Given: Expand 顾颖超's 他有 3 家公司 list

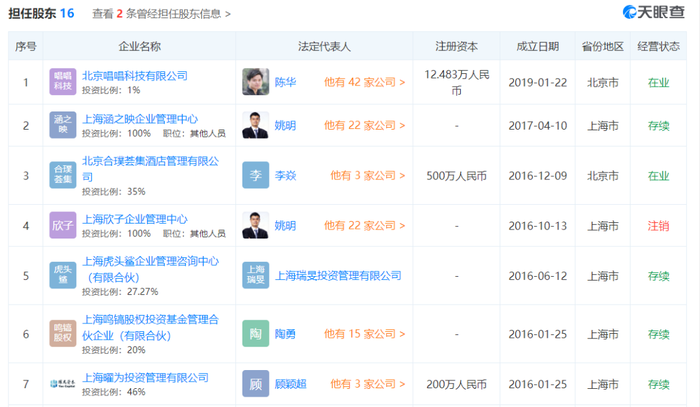Looking at the screenshot, I should click(367, 384).
